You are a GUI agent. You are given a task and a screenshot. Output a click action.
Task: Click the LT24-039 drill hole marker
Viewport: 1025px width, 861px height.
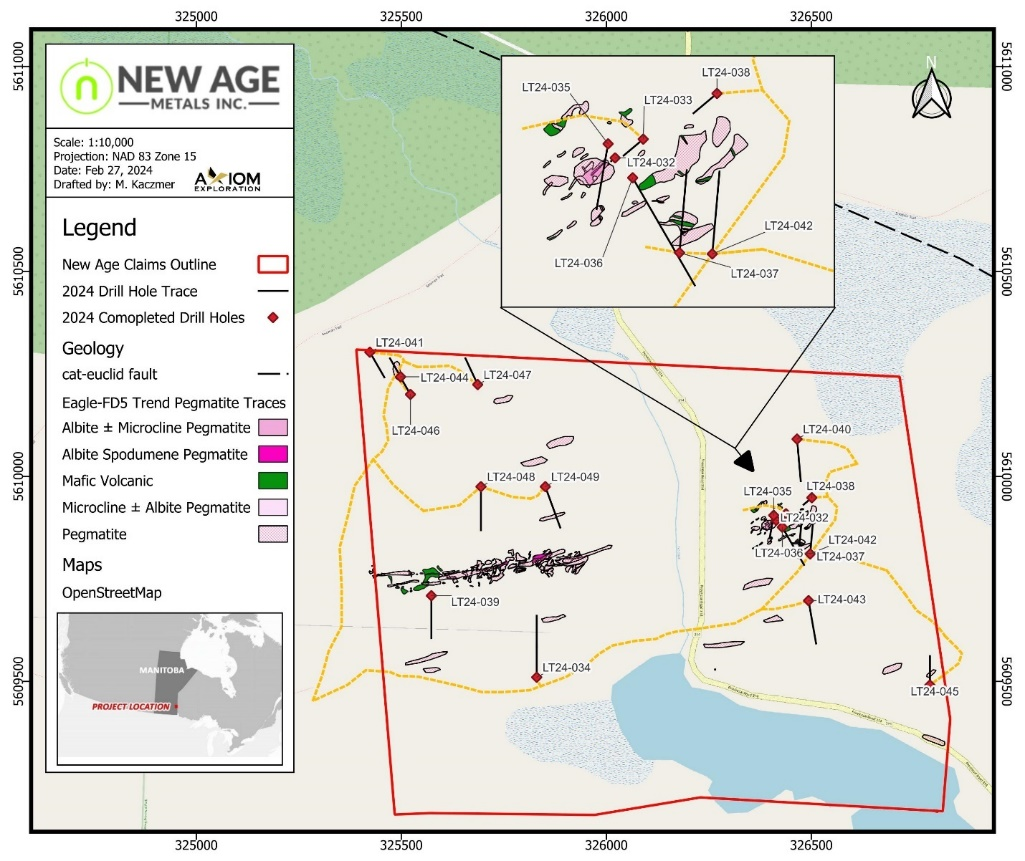tap(431, 596)
